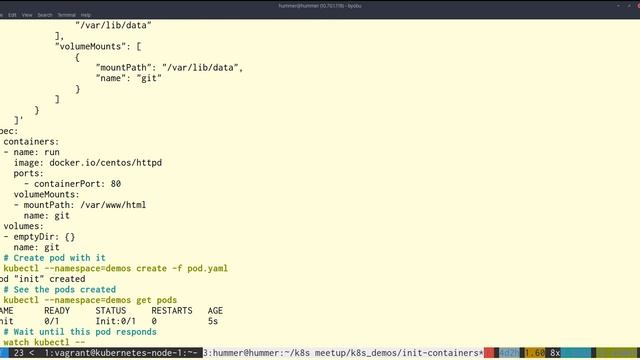Click the '5s' age value
640x360 pixels.
click(x=213, y=321)
